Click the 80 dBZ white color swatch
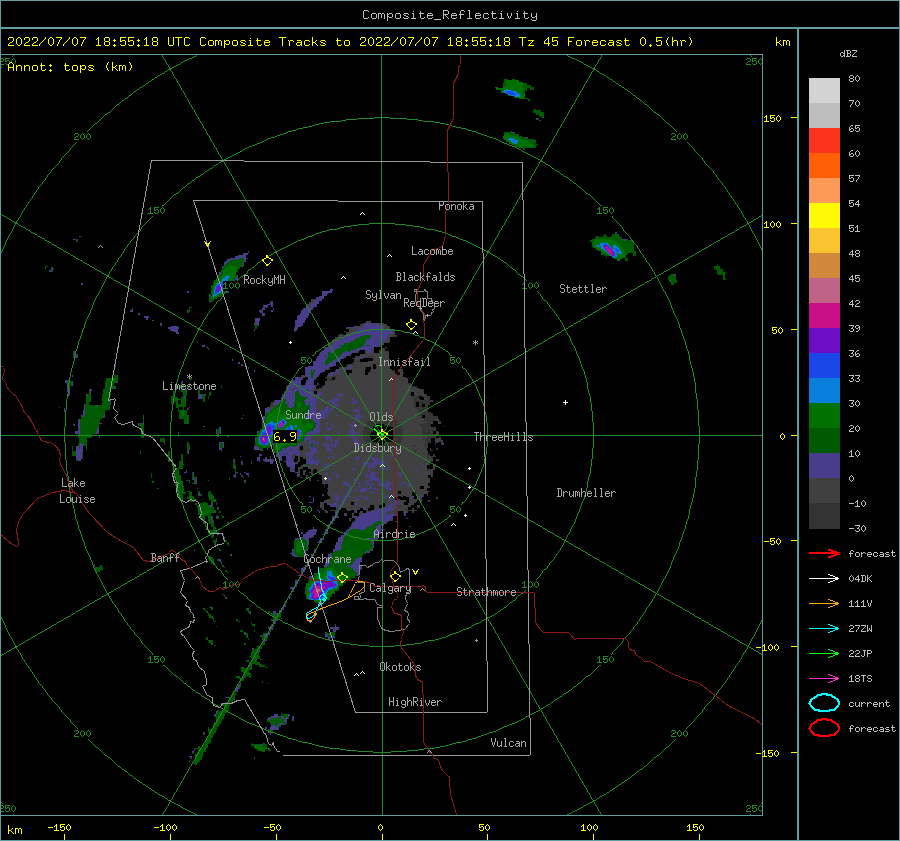900x841 pixels. [824, 90]
